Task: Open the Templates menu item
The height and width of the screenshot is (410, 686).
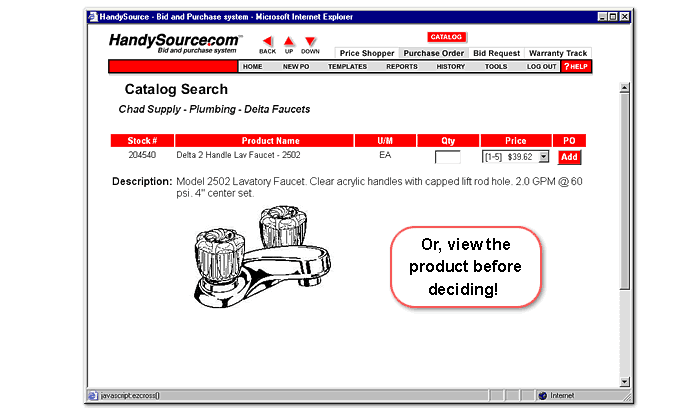Action: [347, 66]
